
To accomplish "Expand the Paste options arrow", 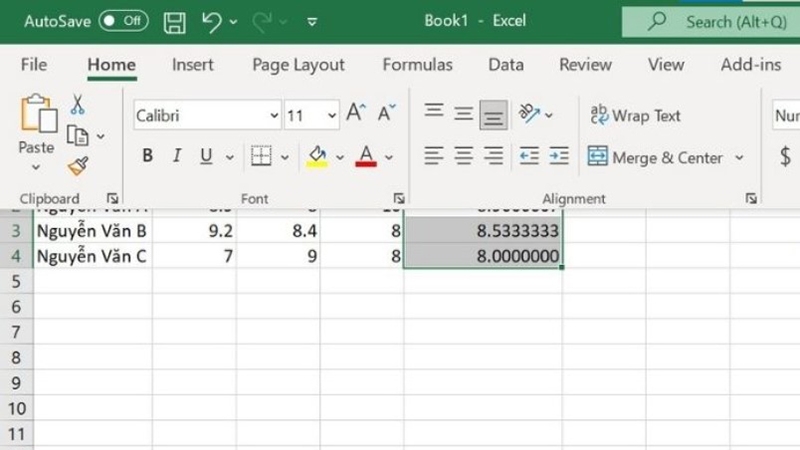I will [36, 167].
